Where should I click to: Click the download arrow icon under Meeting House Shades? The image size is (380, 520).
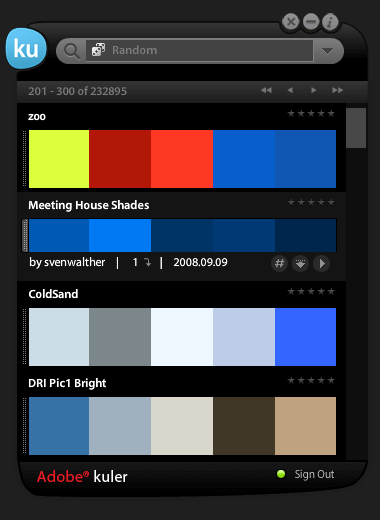pos(300,263)
